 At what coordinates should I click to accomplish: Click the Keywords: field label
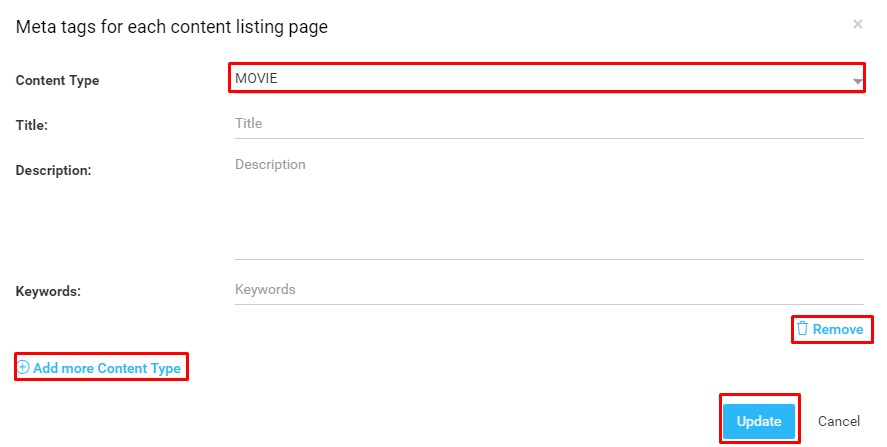(48, 291)
